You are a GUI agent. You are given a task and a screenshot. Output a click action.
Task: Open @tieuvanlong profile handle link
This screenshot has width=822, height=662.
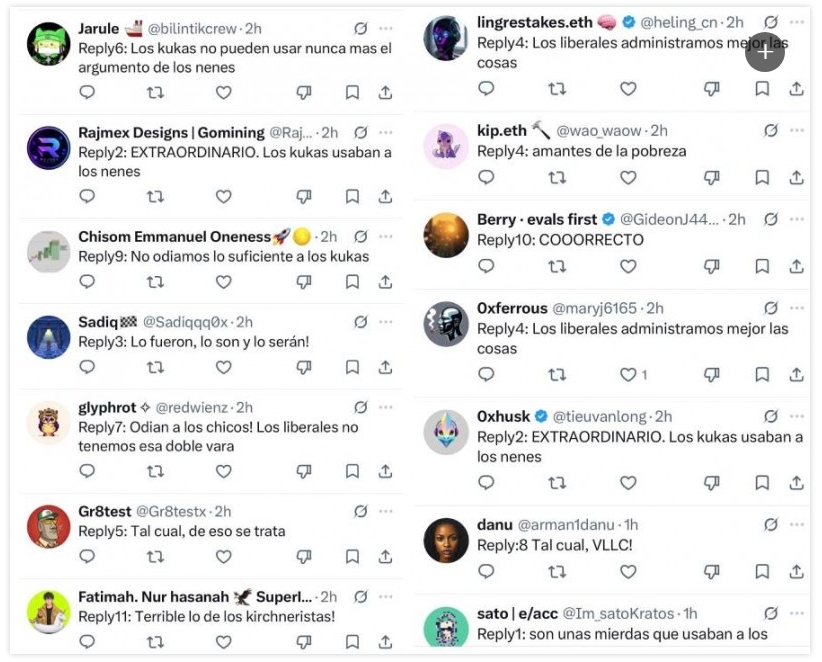(x=599, y=416)
